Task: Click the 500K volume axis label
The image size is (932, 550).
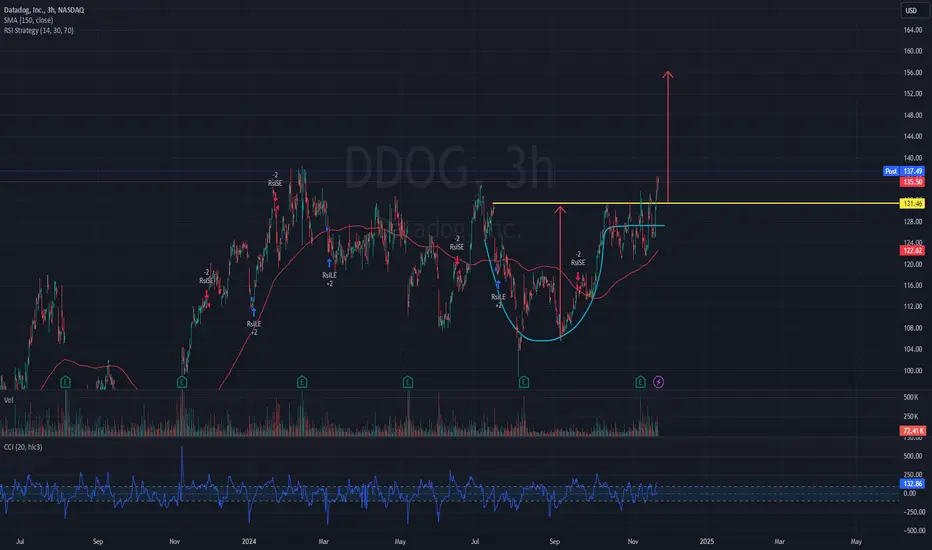Action: point(911,397)
